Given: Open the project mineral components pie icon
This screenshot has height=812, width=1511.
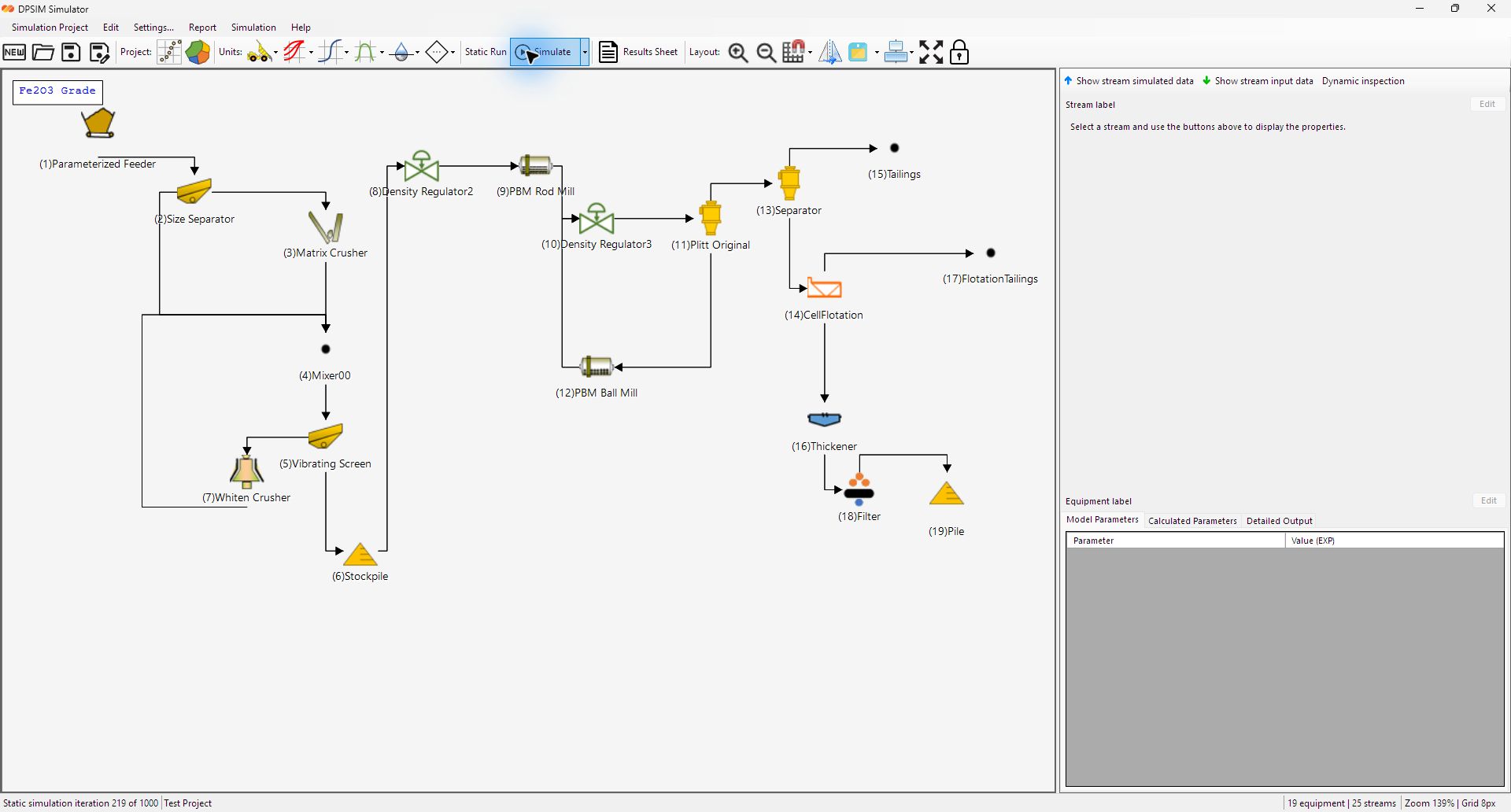Looking at the screenshot, I should pyautogui.click(x=198, y=53).
